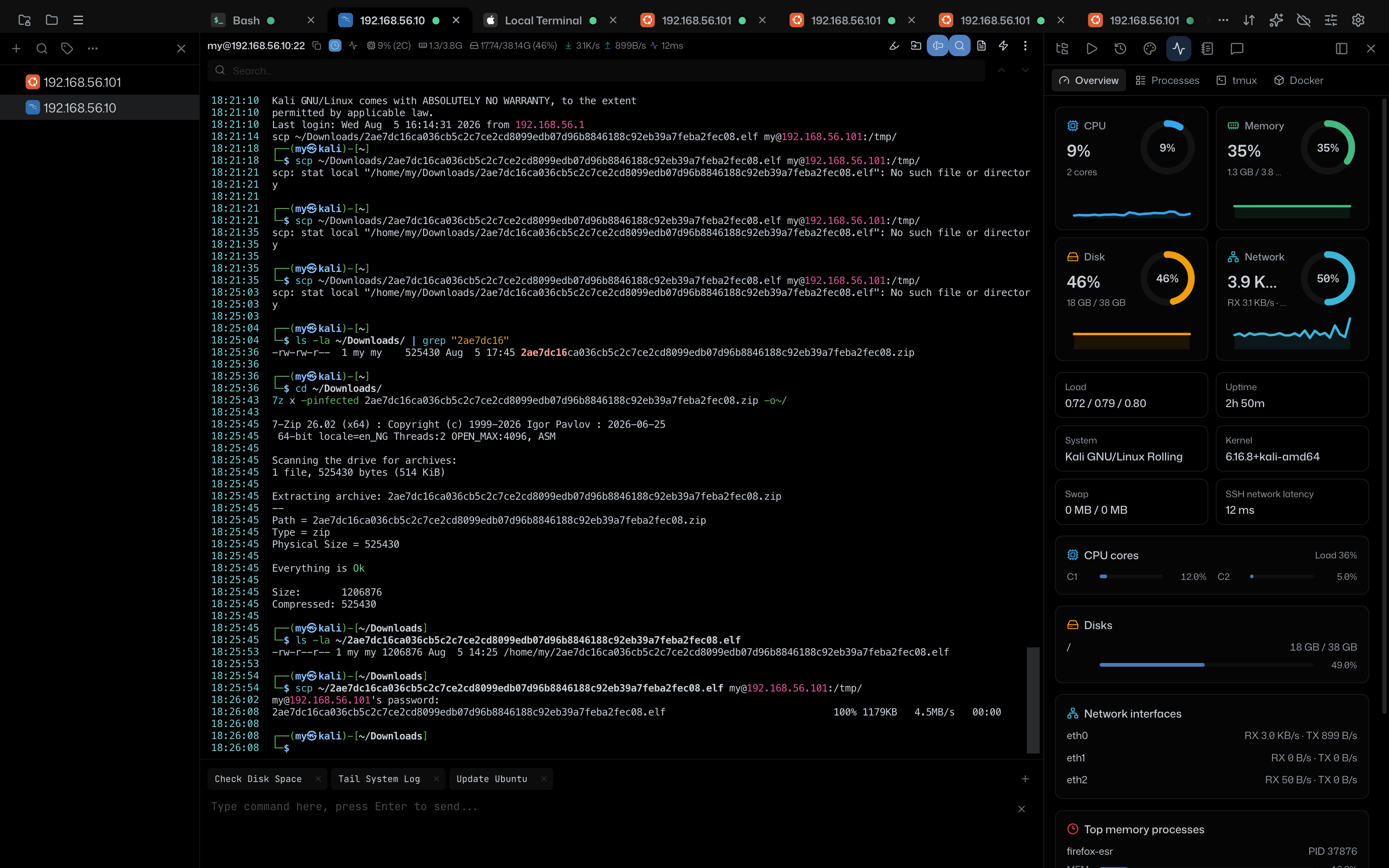Run the Check Disk Space snippet
1389x868 pixels.
[x=258, y=779]
